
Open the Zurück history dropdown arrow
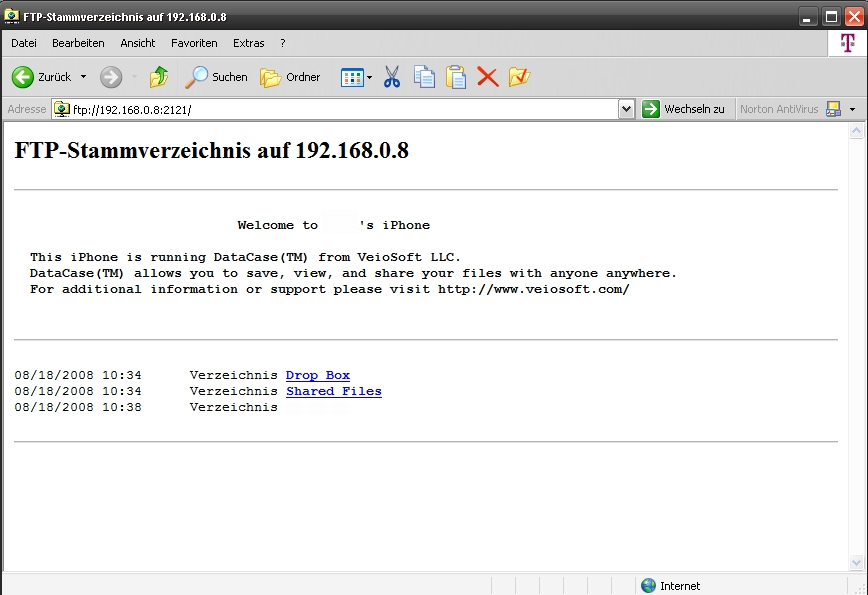tap(83, 77)
